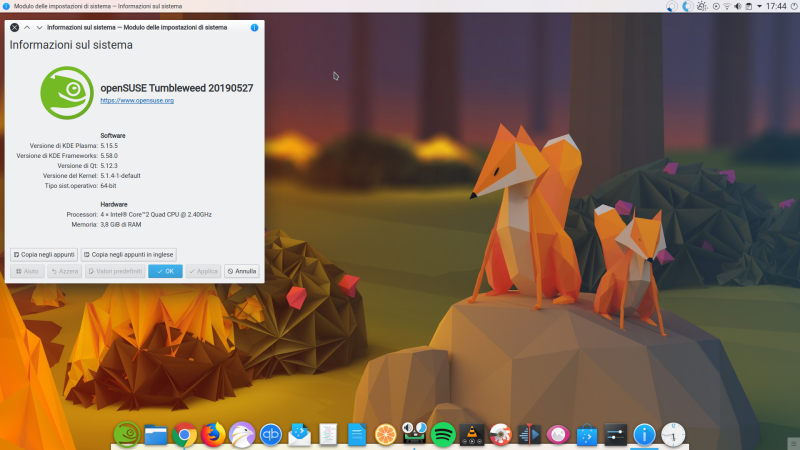Launch Spotify from the dock

443,435
